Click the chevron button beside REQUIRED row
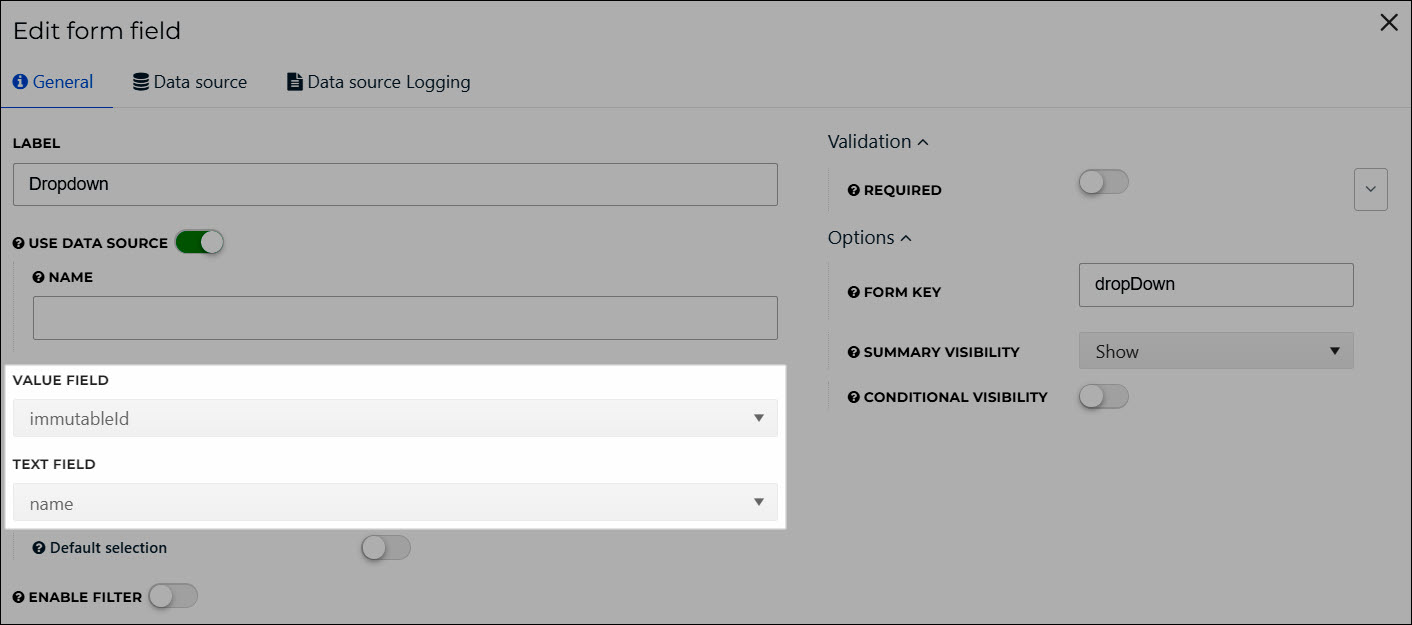The width and height of the screenshot is (1412, 625). [1371, 189]
